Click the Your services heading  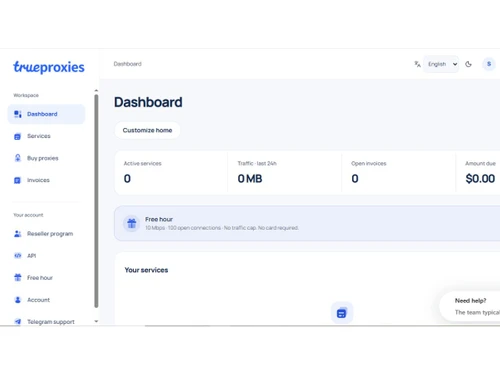click(x=146, y=270)
